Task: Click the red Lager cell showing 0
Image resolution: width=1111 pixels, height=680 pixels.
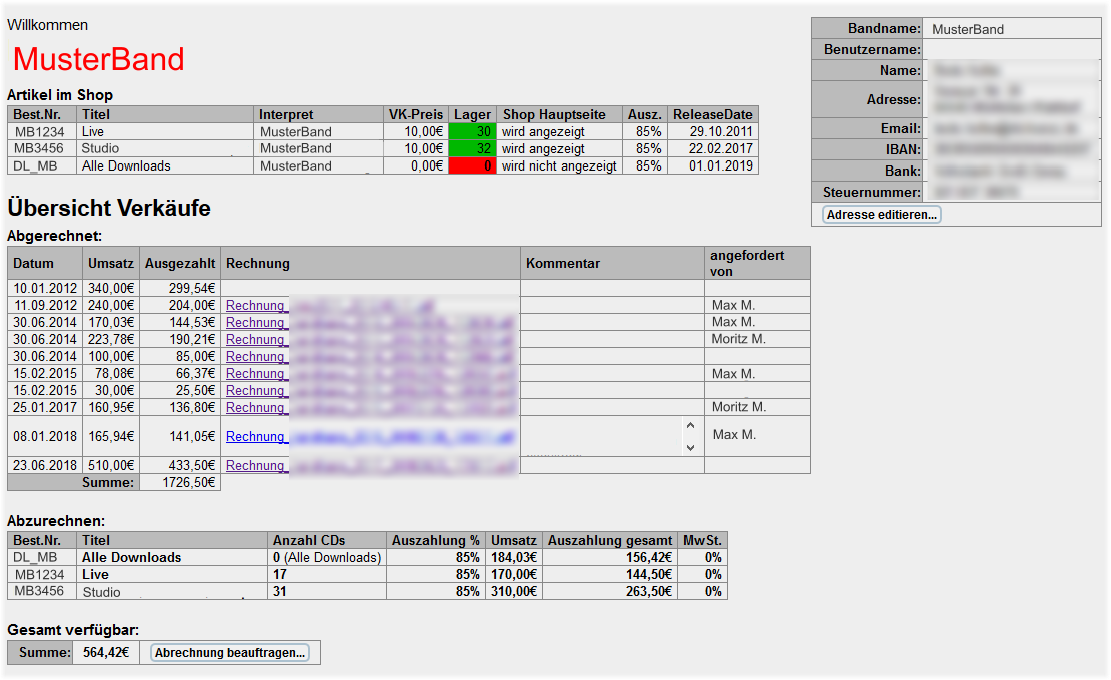Action: tap(472, 166)
